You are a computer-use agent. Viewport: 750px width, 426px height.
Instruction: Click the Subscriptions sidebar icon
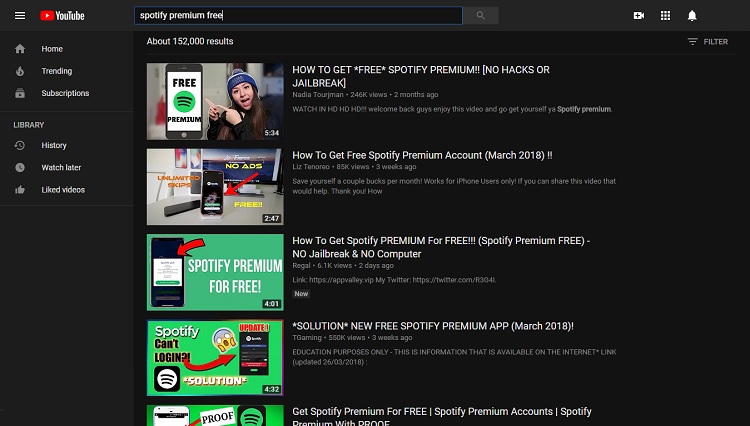click(20, 93)
